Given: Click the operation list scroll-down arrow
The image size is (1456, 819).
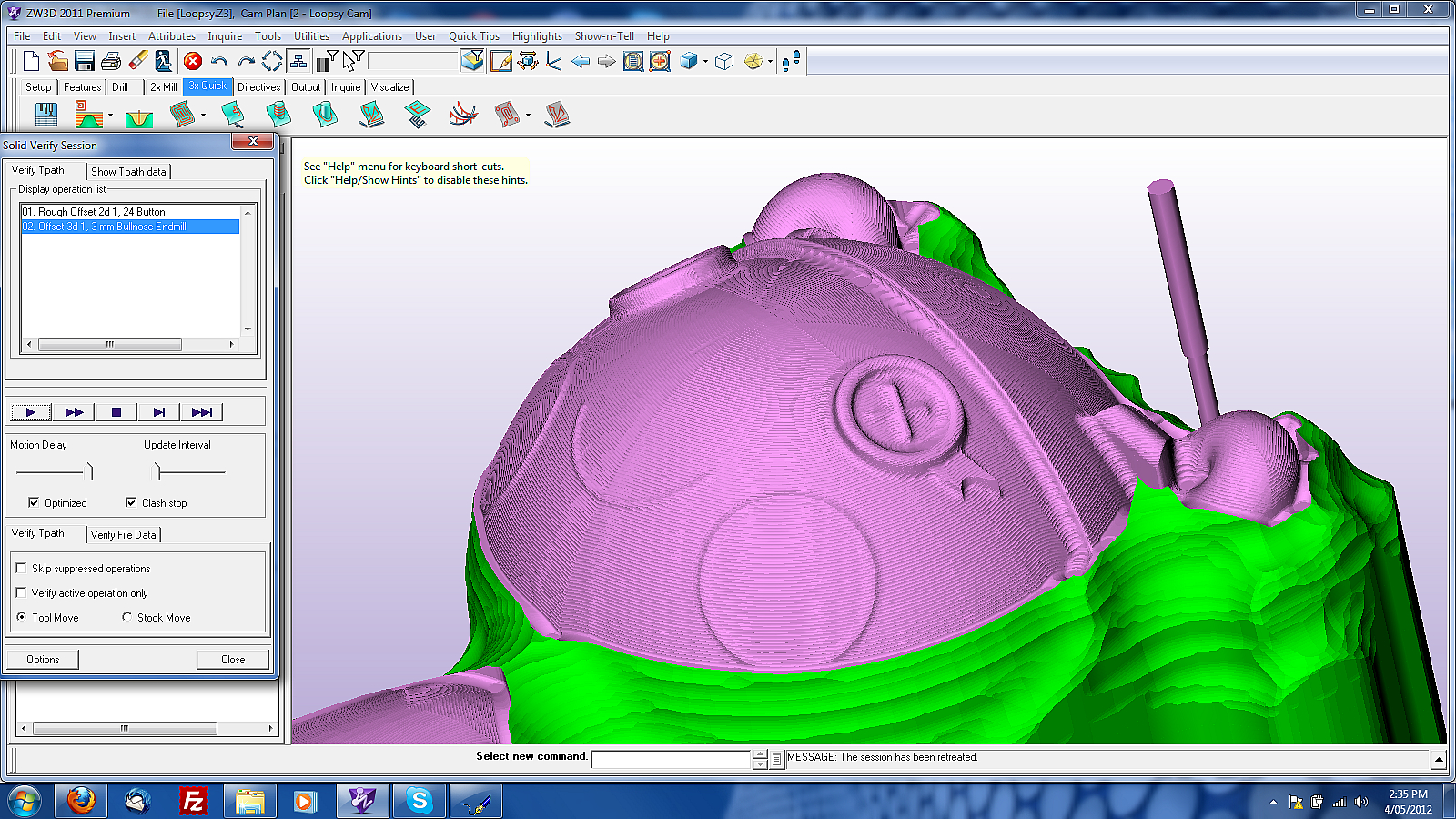Looking at the screenshot, I should pos(248,329).
